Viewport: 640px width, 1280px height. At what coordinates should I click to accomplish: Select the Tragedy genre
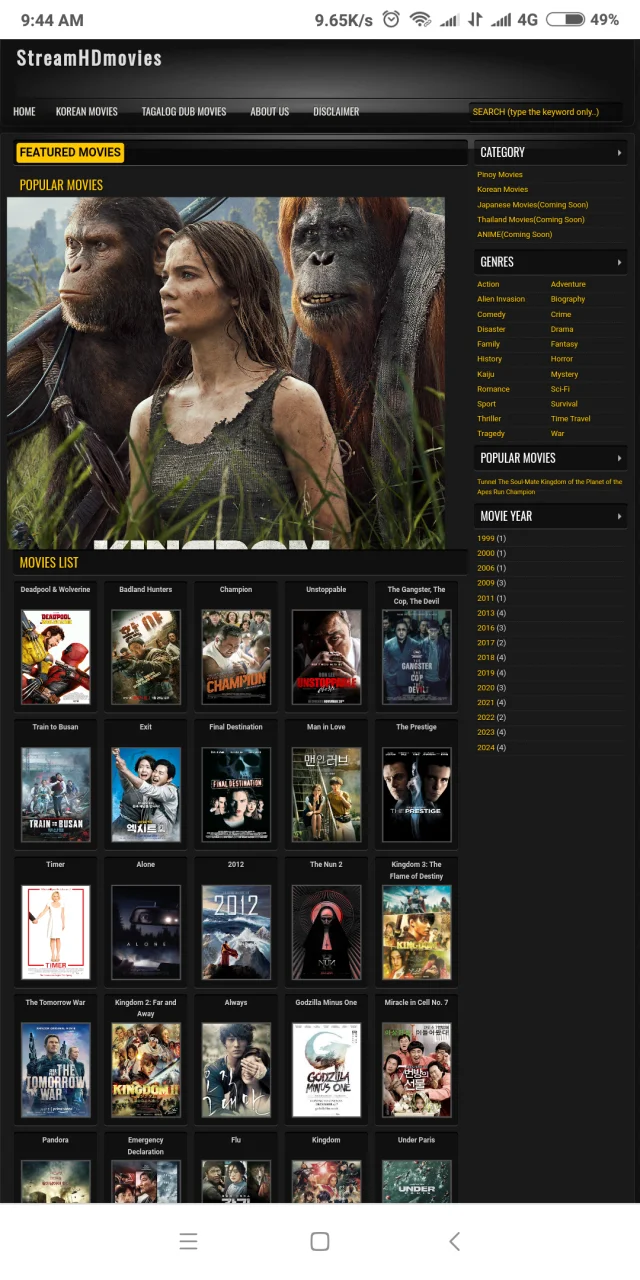tap(491, 434)
